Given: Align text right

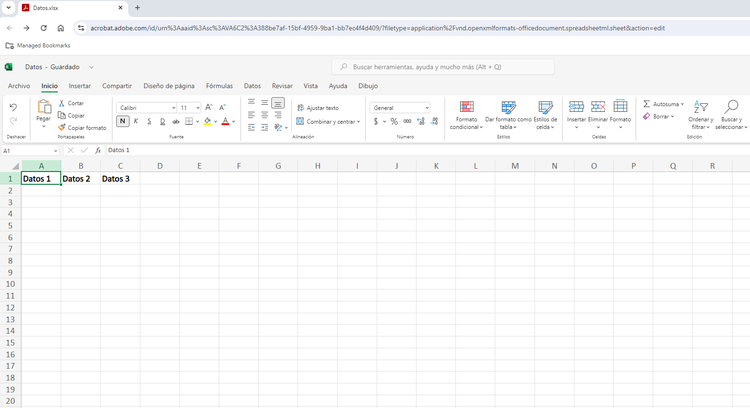Looking at the screenshot, I should [x=278, y=115].
